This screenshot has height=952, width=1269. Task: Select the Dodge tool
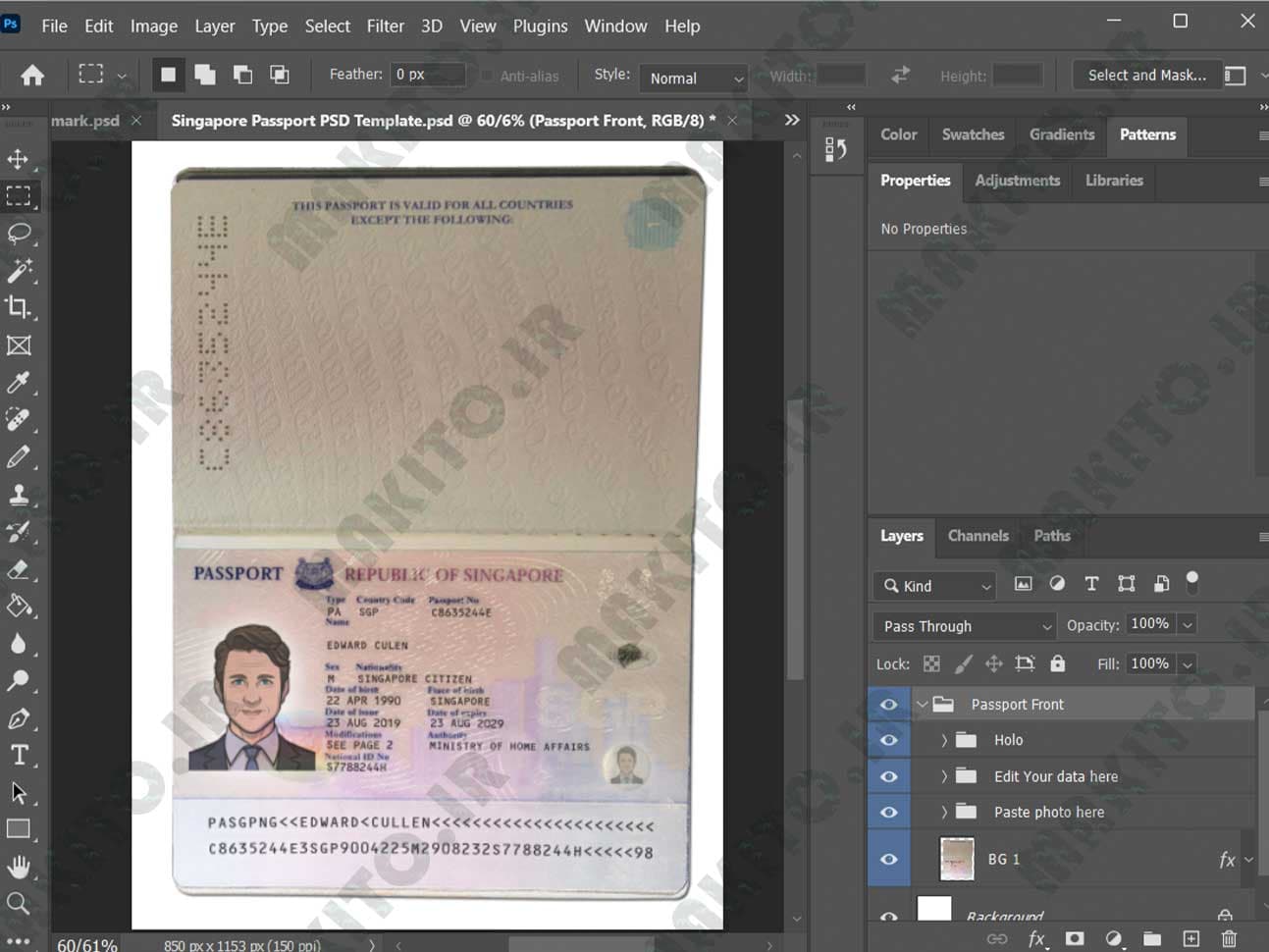pos(18,680)
